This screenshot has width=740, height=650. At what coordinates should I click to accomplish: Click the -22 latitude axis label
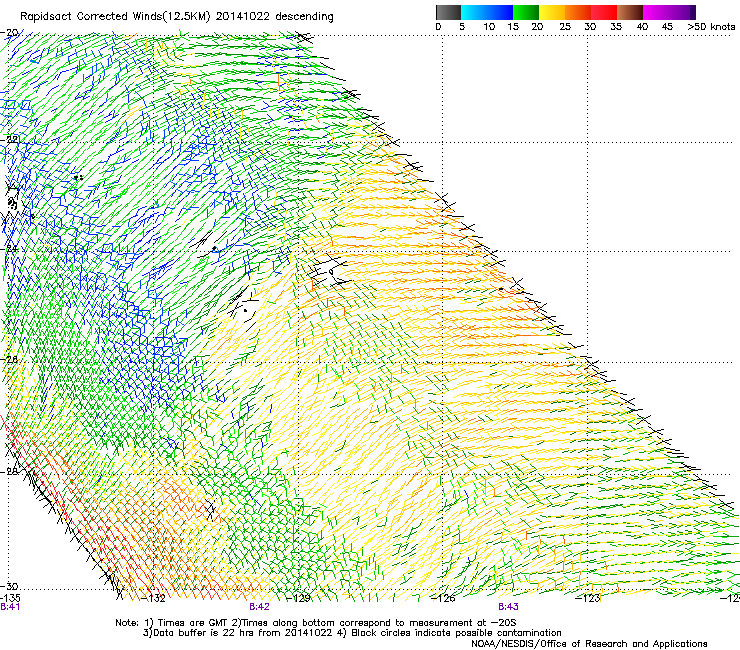click(9, 140)
